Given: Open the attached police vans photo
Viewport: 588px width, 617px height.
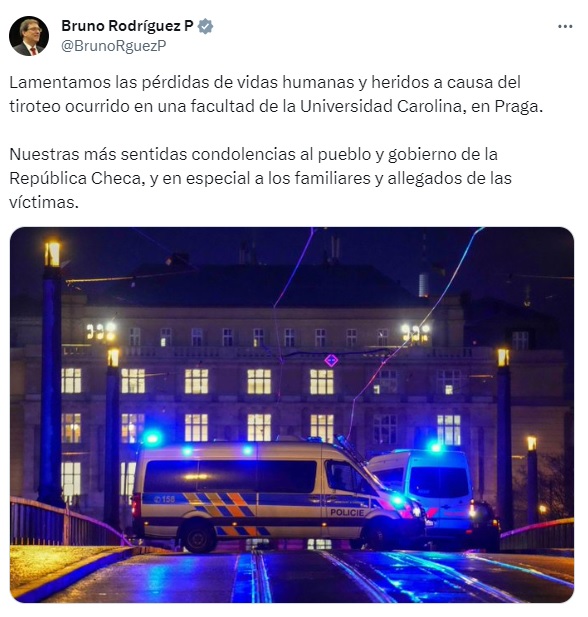Looking at the screenshot, I should [292, 414].
